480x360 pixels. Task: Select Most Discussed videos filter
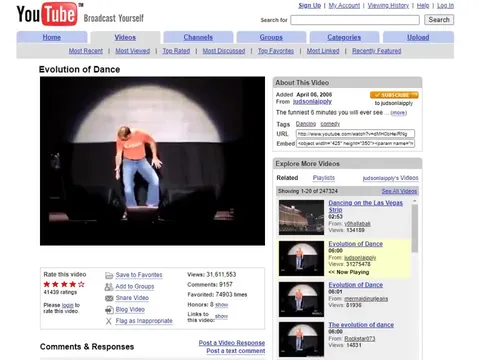pos(224,51)
